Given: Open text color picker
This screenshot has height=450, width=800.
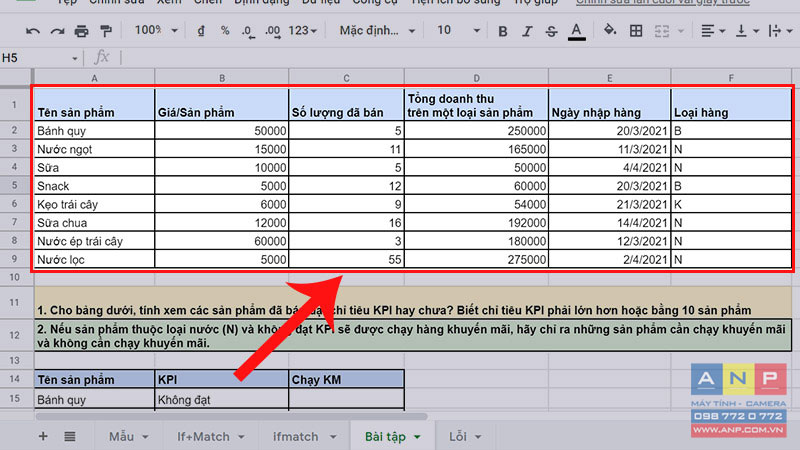Looking at the screenshot, I should [577, 32].
